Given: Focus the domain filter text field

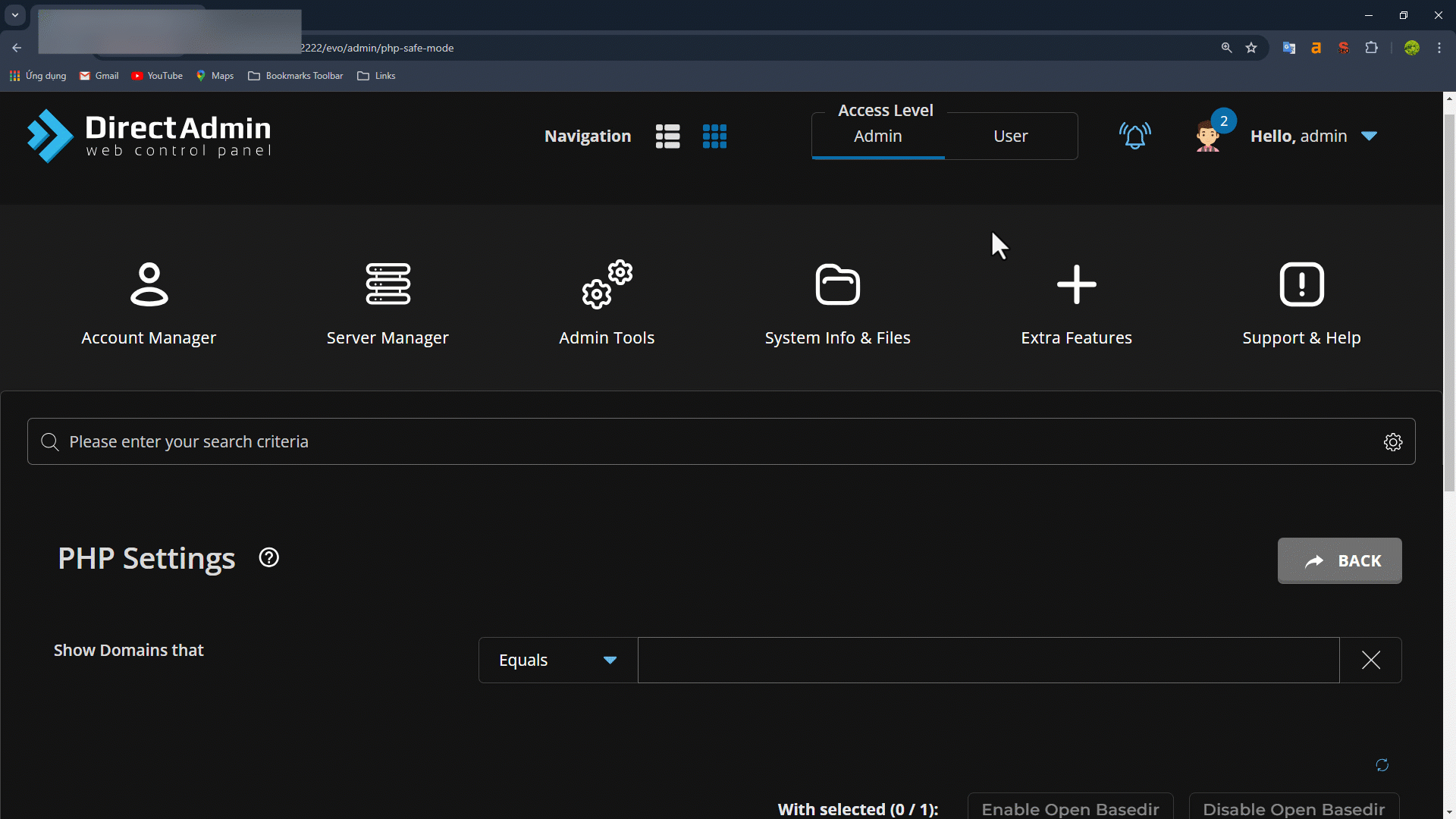Looking at the screenshot, I should click(988, 660).
